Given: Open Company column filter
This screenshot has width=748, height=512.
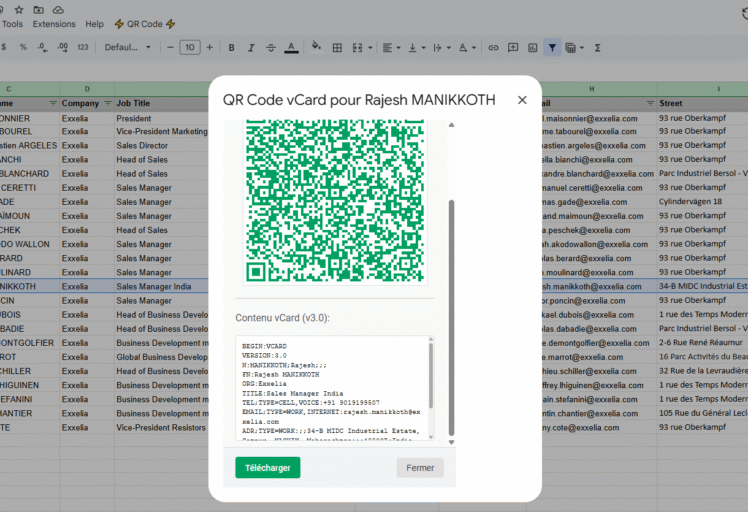Looking at the screenshot, I should coord(108,103).
